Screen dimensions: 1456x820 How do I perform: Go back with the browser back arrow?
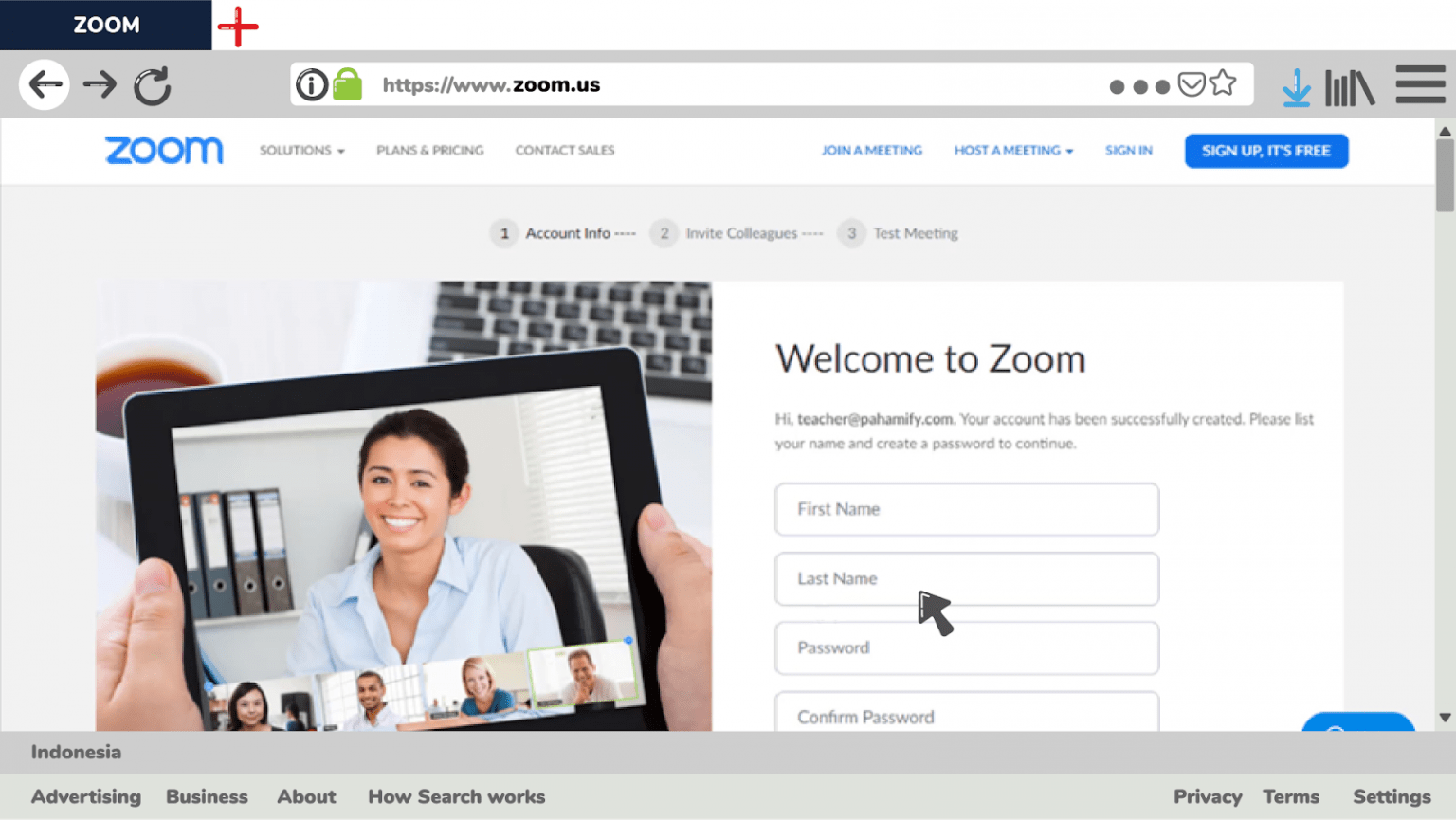(x=45, y=84)
